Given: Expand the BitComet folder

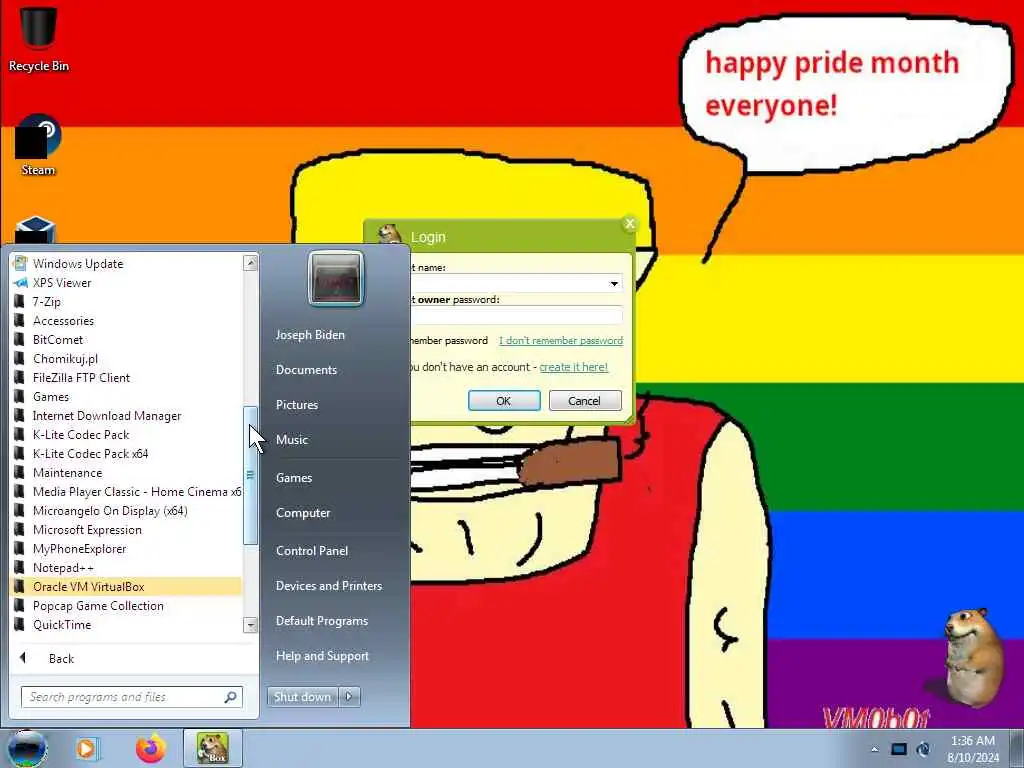Looking at the screenshot, I should pyautogui.click(x=127, y=340).
